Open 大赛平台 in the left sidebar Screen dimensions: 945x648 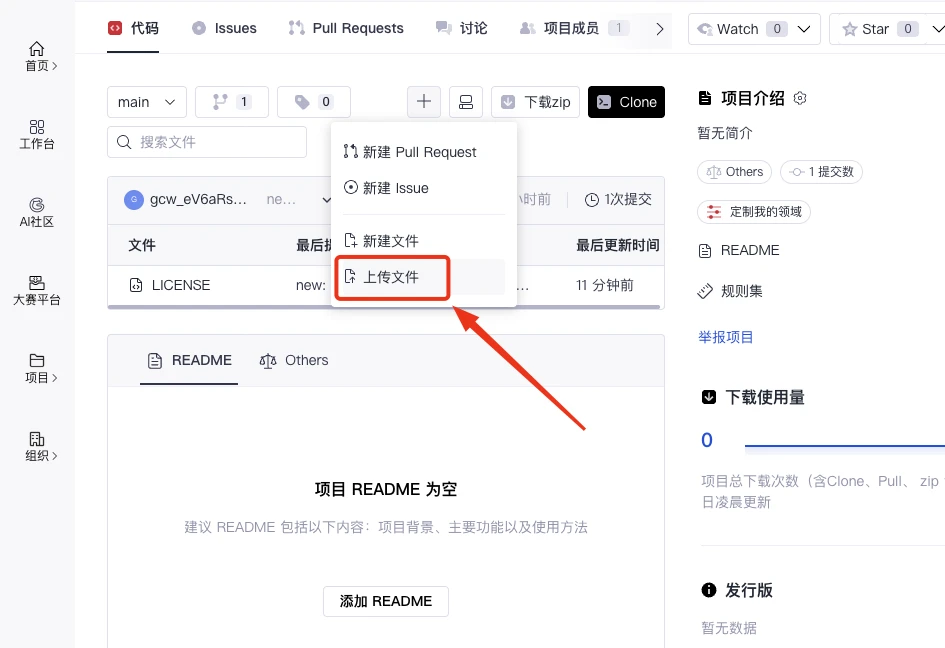pyautogui.click(x=37, y=290)
